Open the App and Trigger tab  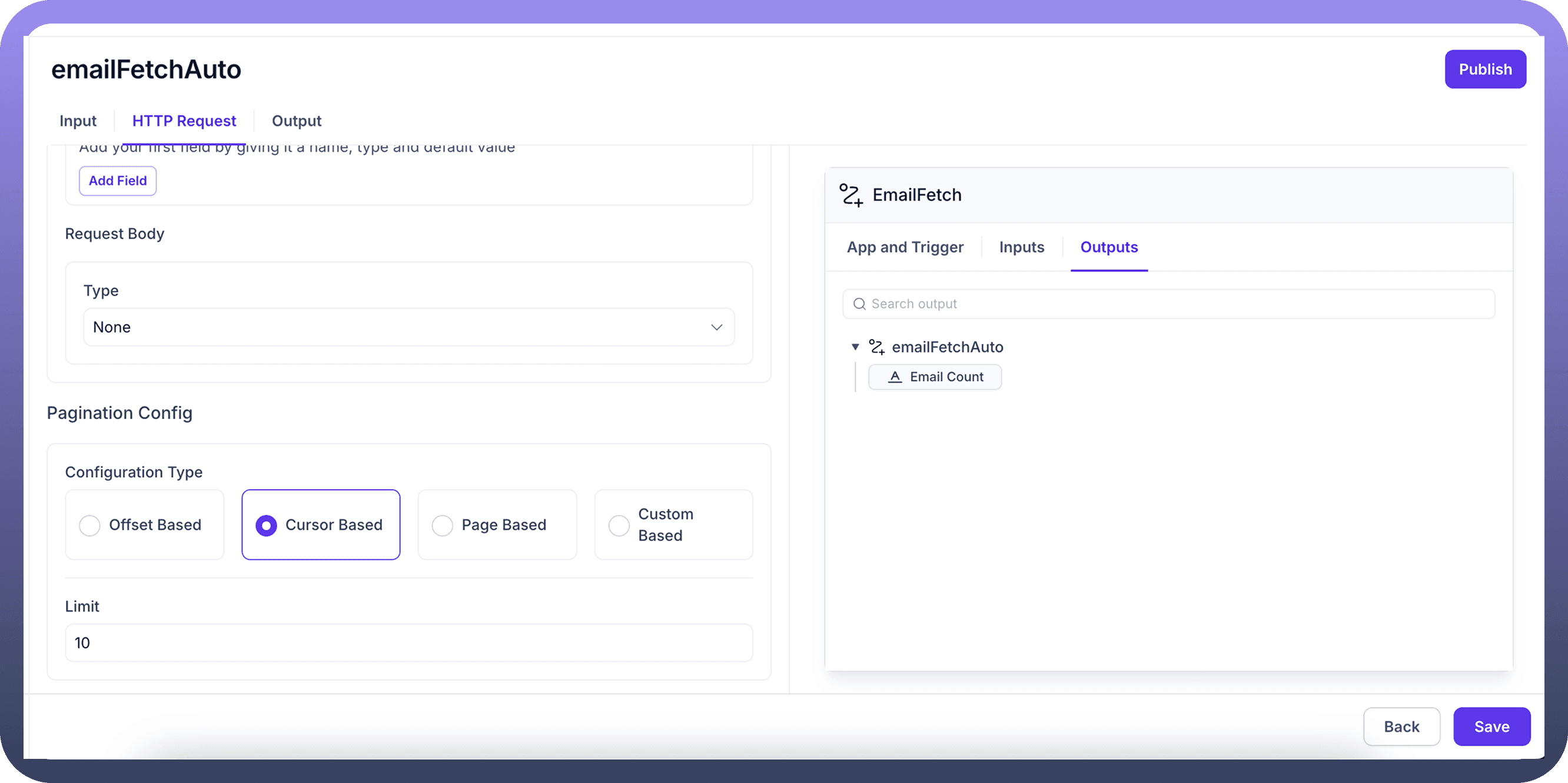pos(905,247)
